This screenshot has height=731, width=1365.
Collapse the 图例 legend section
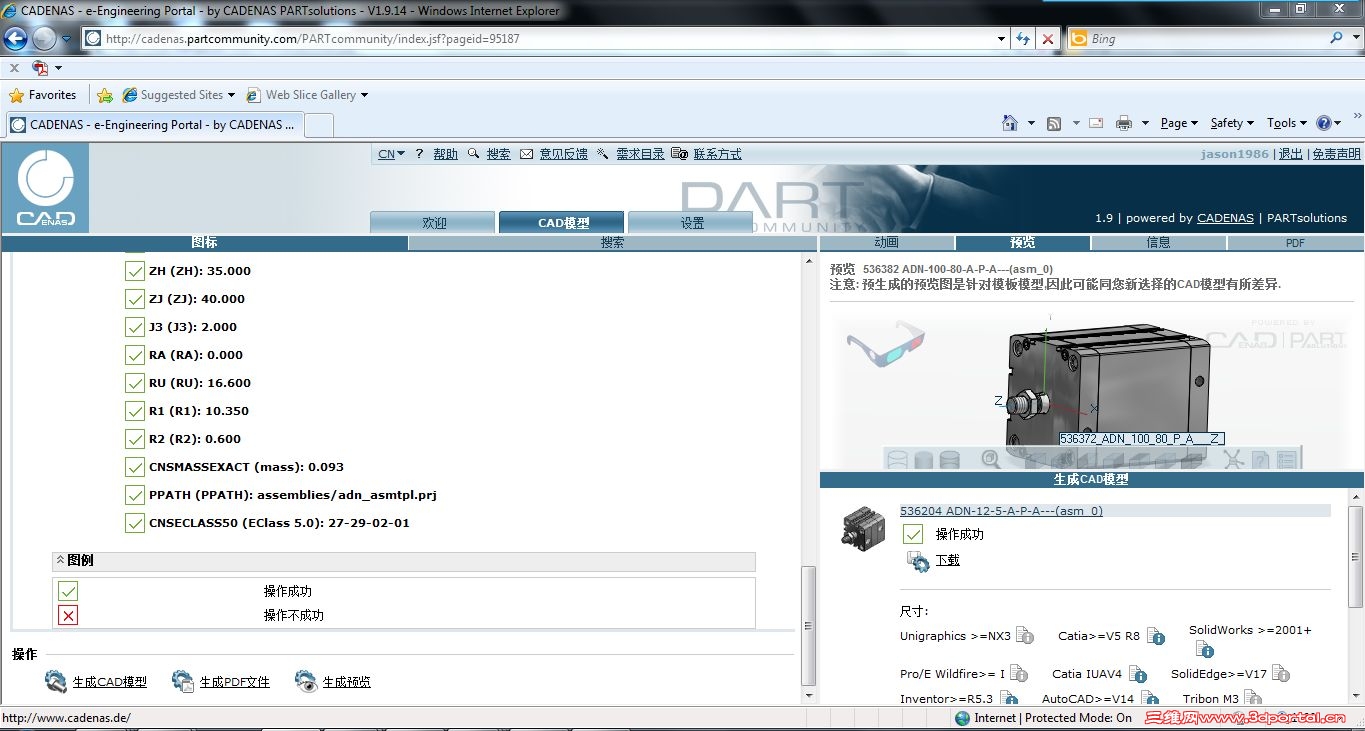coord(60,560)
